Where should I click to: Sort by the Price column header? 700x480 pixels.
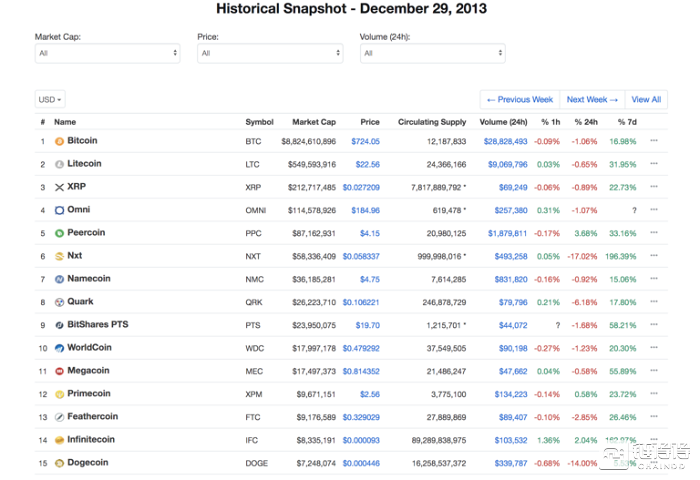click(370, 122)
